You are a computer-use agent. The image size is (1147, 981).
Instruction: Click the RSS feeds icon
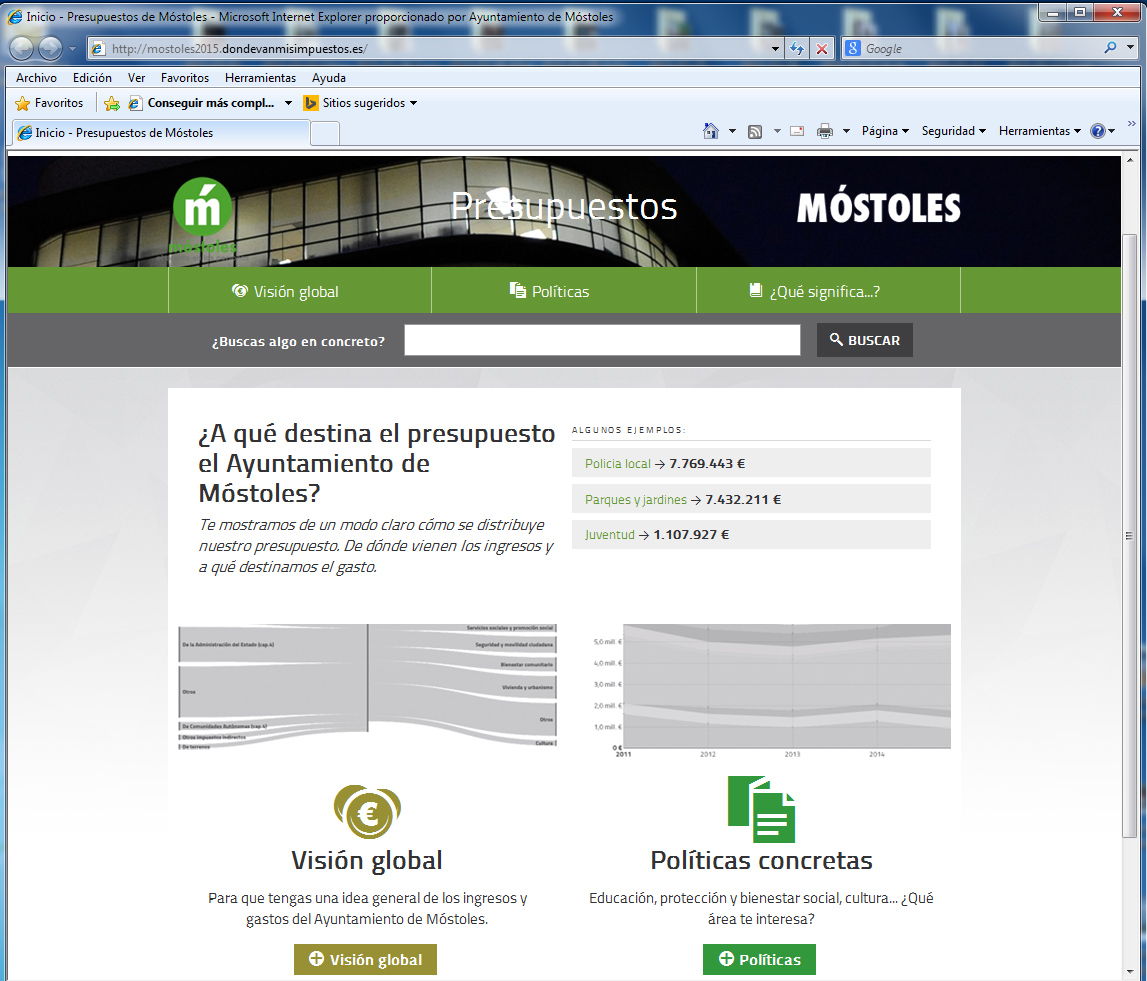point(756,131)
